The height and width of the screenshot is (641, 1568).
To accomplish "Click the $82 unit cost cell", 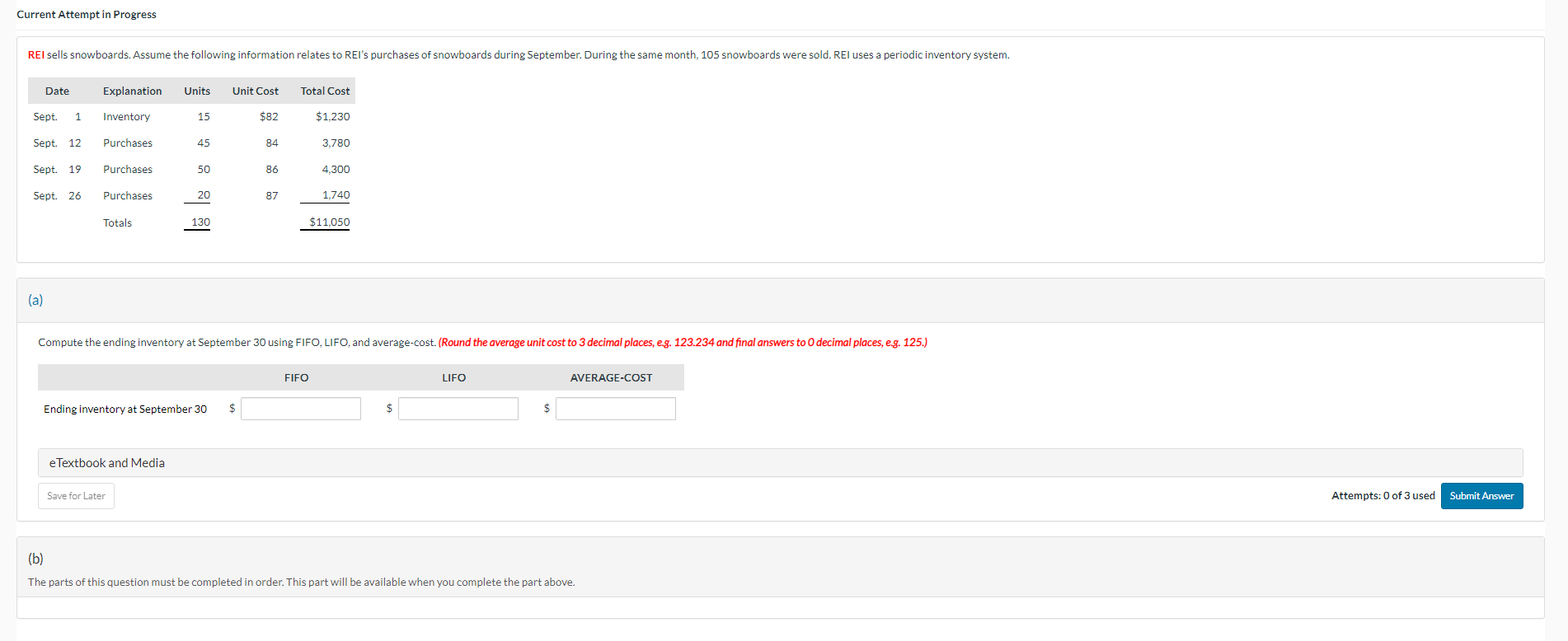I will tap(269, 117).
